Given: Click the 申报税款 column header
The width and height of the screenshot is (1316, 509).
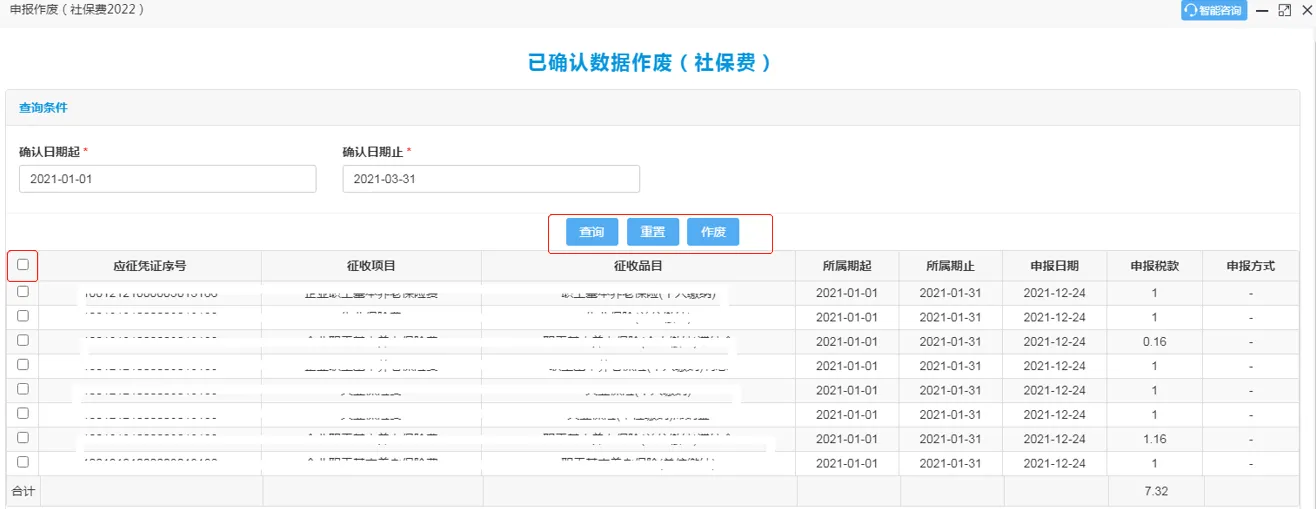Looking at the screenshot, I should point(1154,266).
